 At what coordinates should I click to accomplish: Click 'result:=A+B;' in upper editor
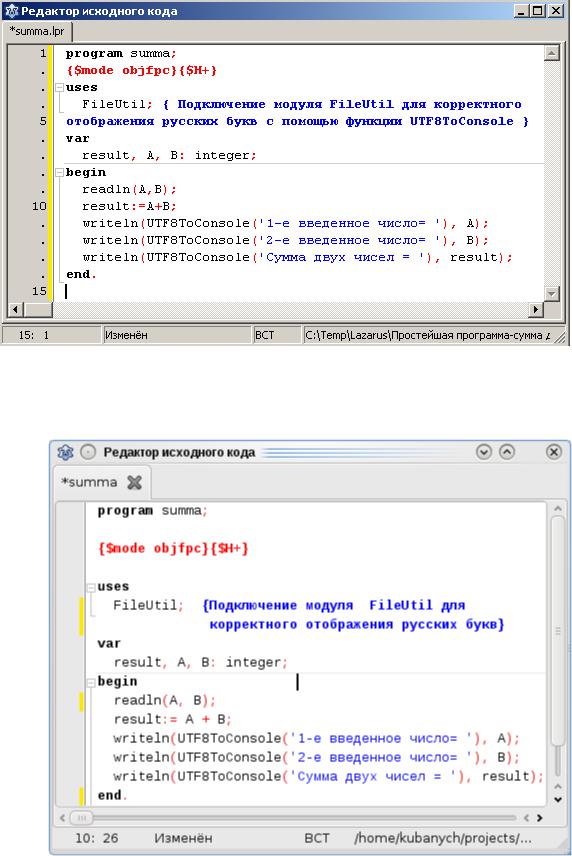click(x=129, y=206)
